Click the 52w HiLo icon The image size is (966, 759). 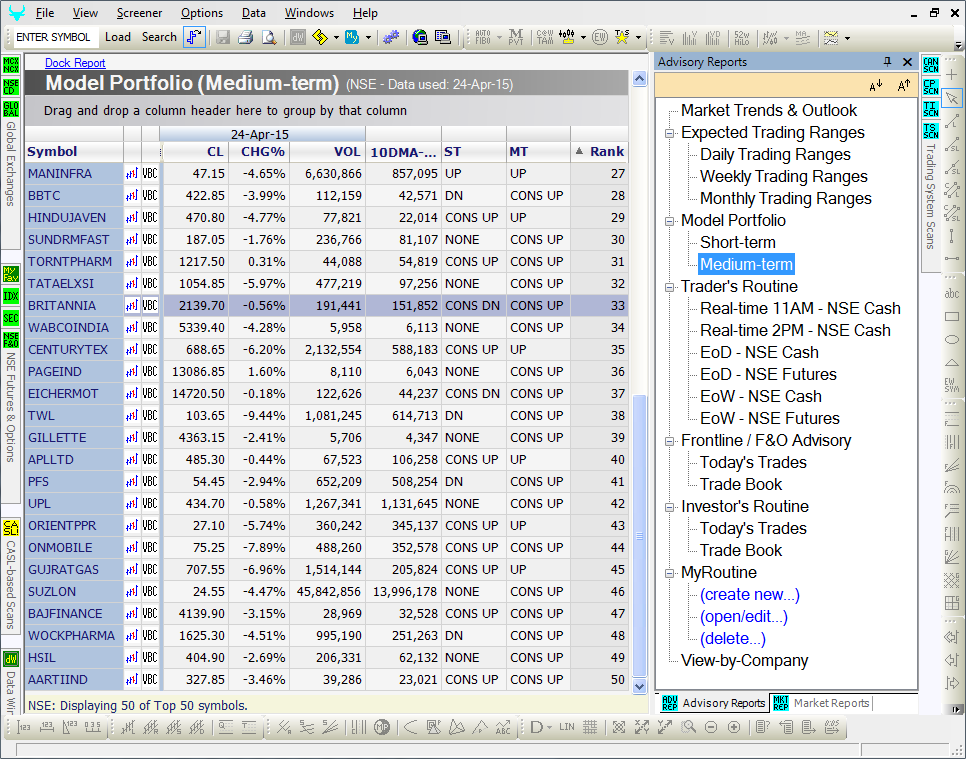(x=742, y=38)
